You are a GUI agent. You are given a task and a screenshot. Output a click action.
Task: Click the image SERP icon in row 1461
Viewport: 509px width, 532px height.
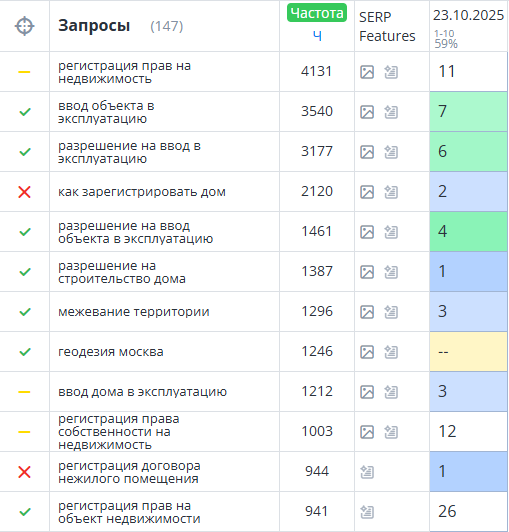367,232
